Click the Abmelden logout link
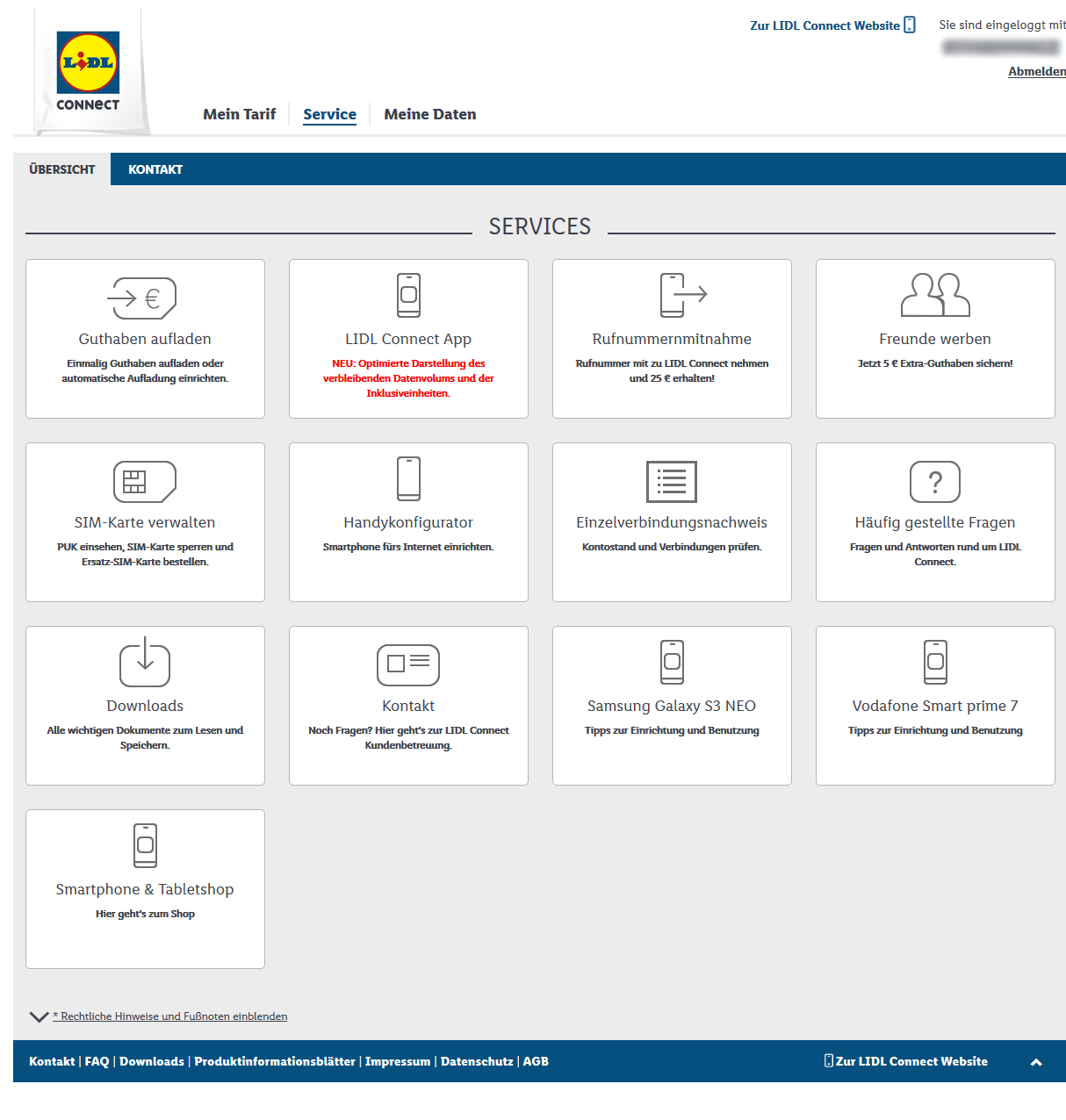This screenshot has width=1066, height=1120. tap(1037, 71)
